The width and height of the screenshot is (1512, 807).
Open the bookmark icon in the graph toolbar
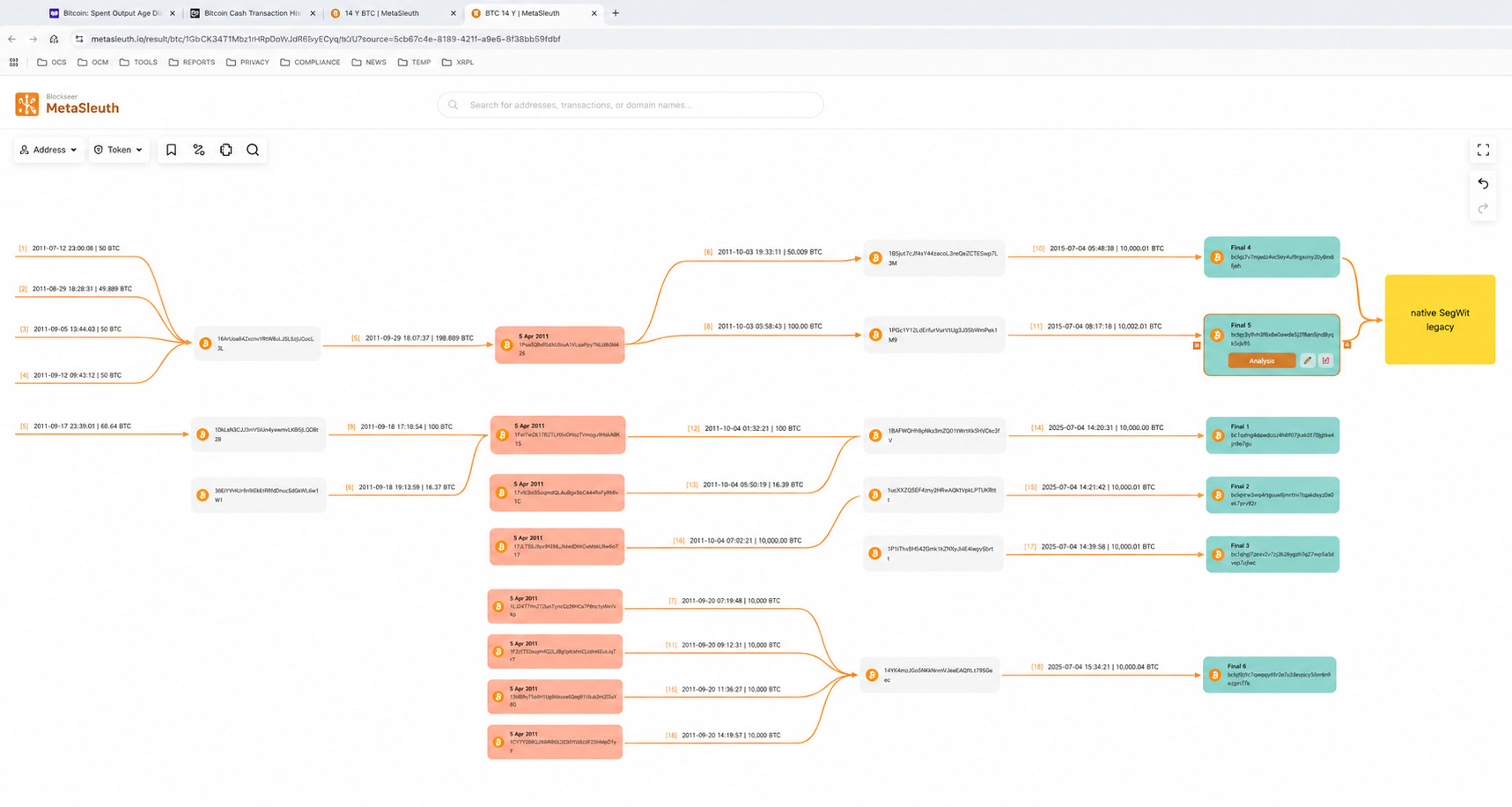tap(172, 150)
